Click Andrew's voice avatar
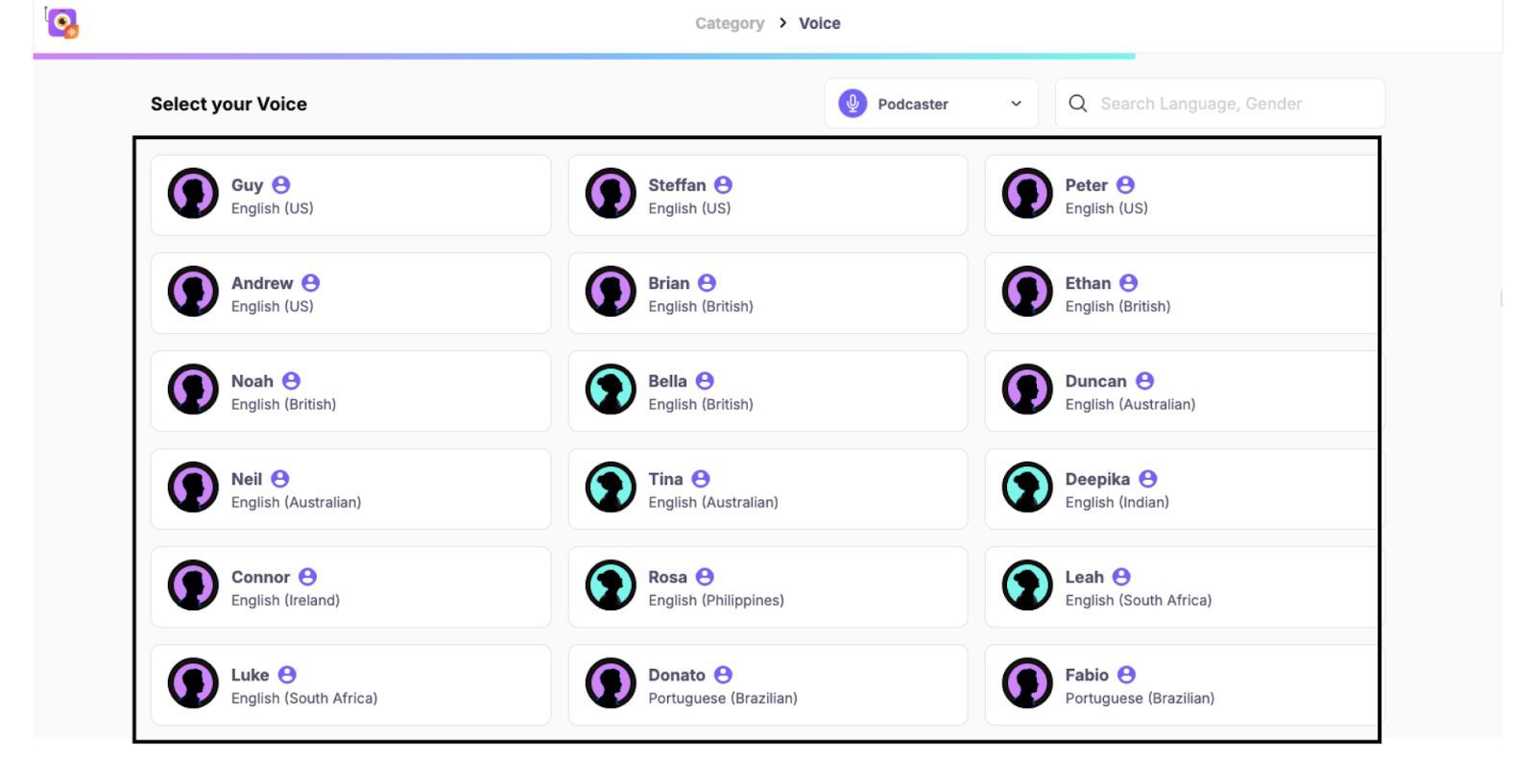 [193, 292]
